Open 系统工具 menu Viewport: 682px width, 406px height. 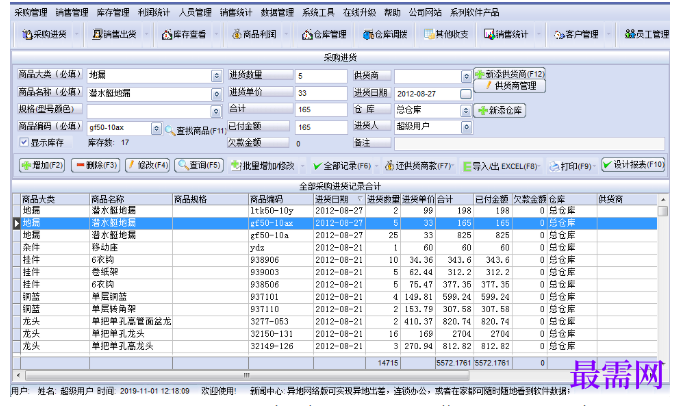(318, 12)
